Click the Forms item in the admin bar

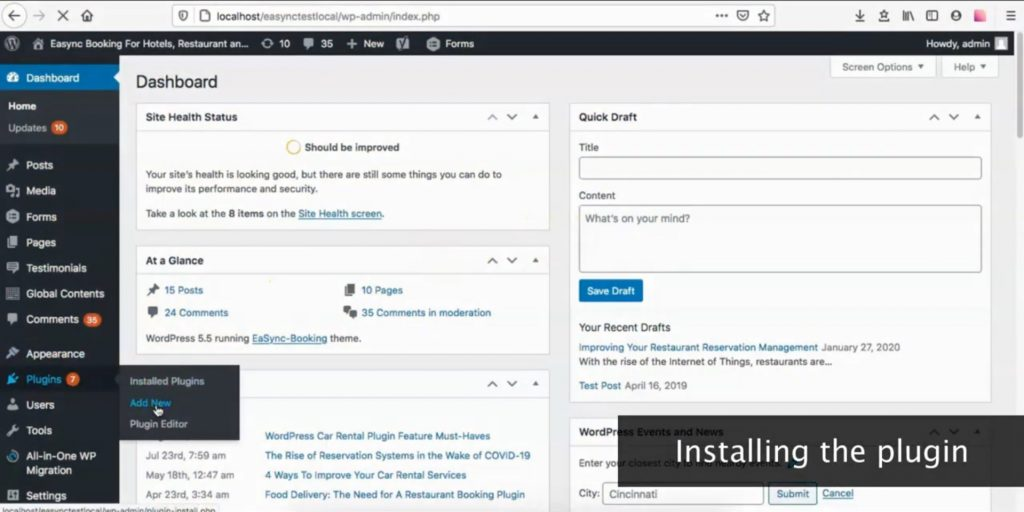[x=450, y=44]
